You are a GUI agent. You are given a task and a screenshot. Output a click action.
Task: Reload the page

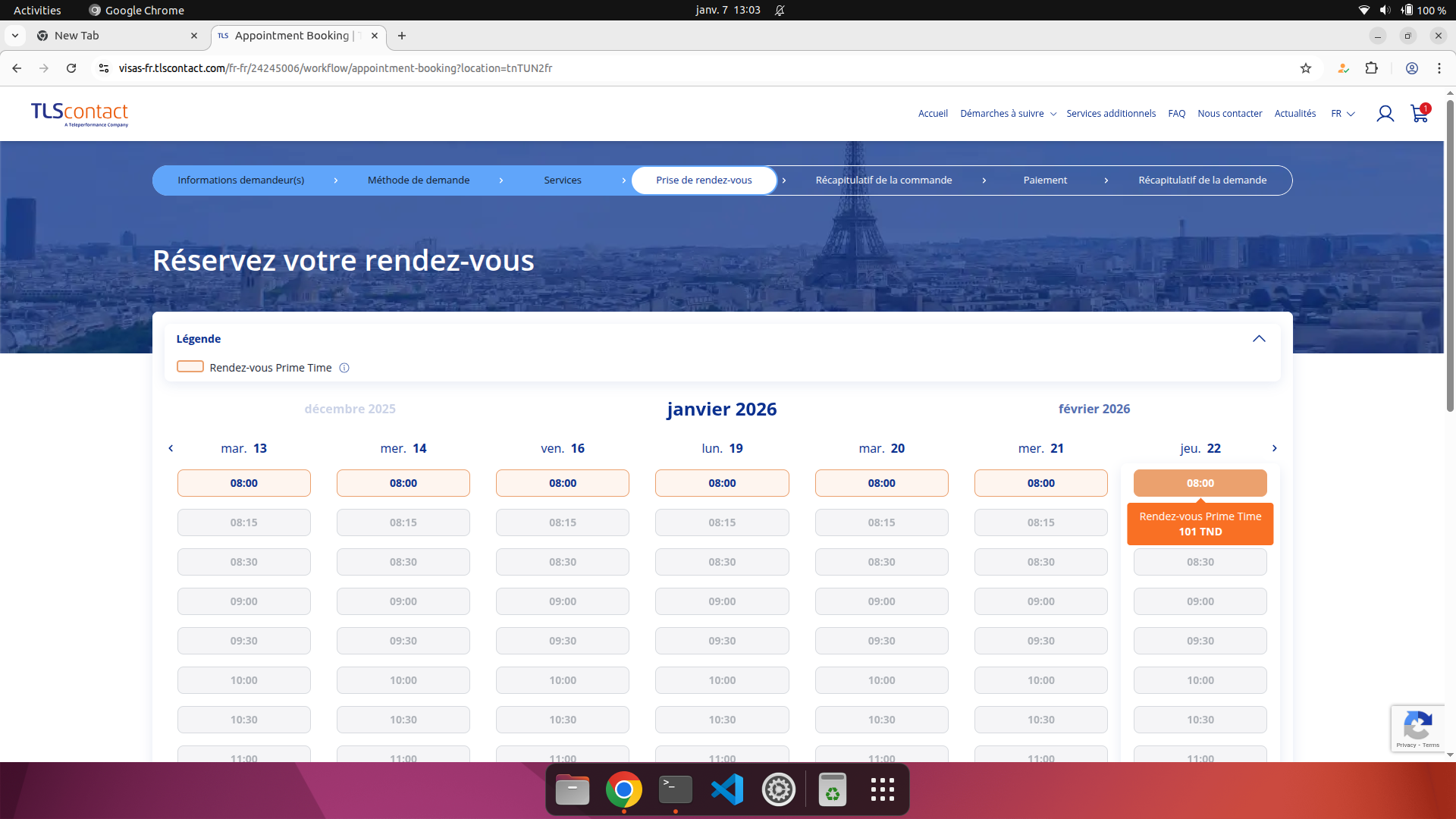(71, 68)
